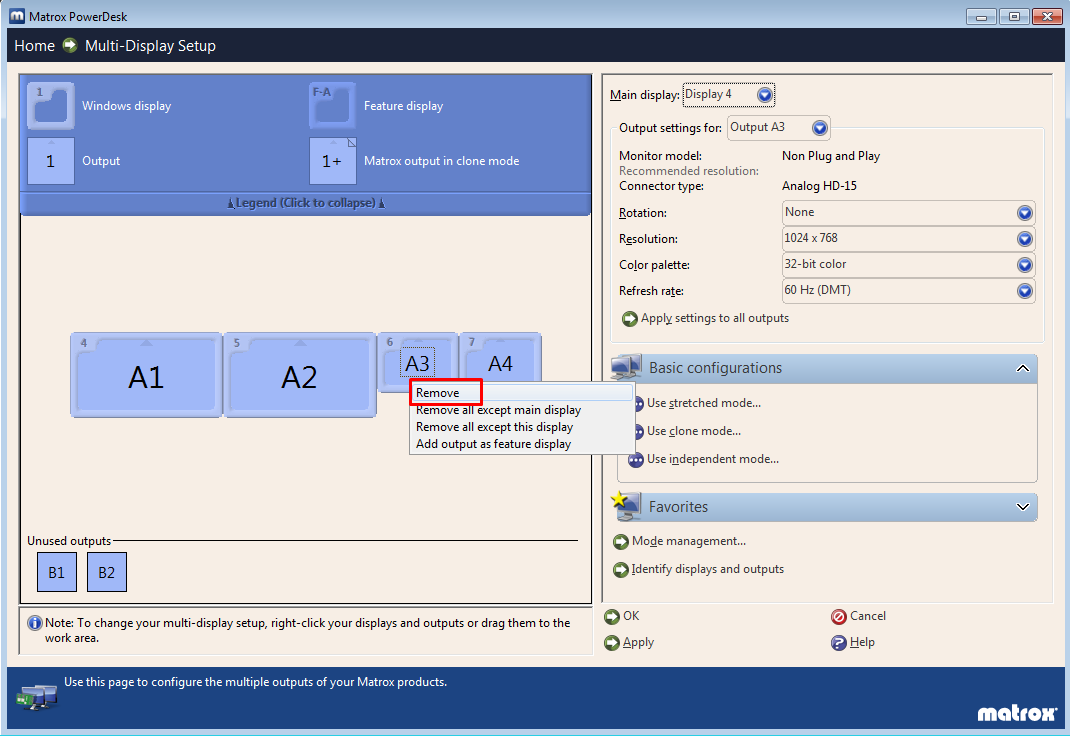Click the Windows display legend icon
The height and width of the screenshot is (736, 1070).
coord(50,104)
